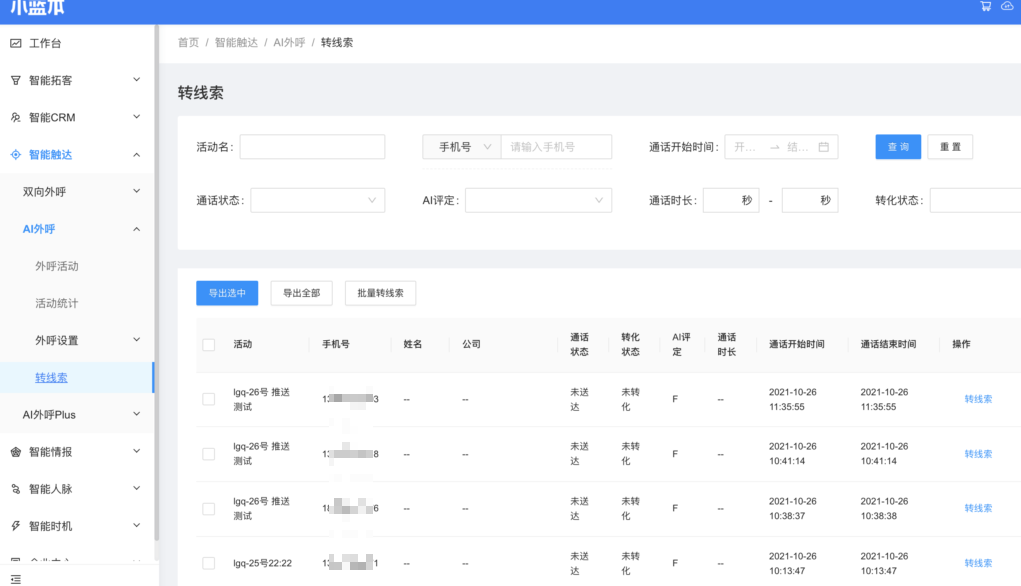Click the 智能情报 icon in sidebar
This screenshot has width=1021, height=586.
pyautogui.click(x=15, y=452)
